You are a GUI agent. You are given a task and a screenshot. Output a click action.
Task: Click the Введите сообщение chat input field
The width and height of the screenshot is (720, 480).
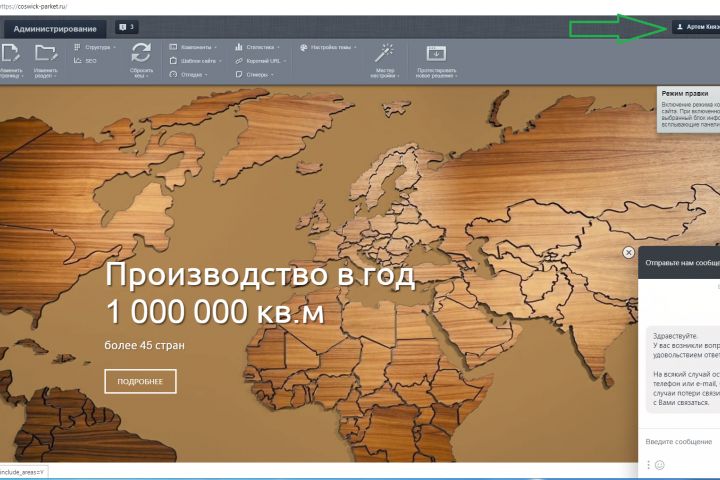coord(679,441)
